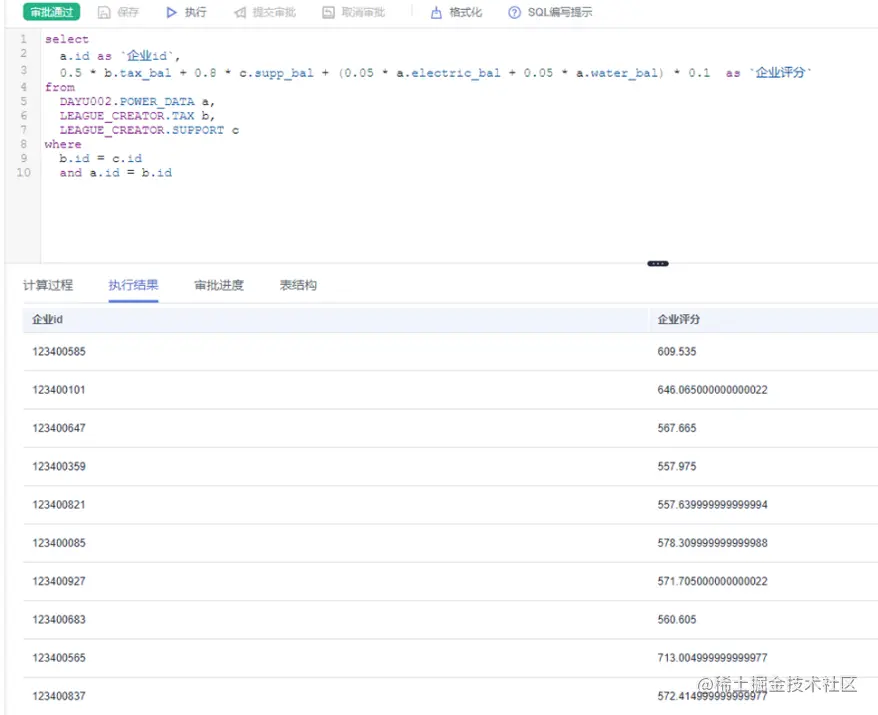Click LEAGUE_CREATOR.TAX in the SQL editor
Image resolution: width=878 pixels, height=715 pixels.
[127, 116]
